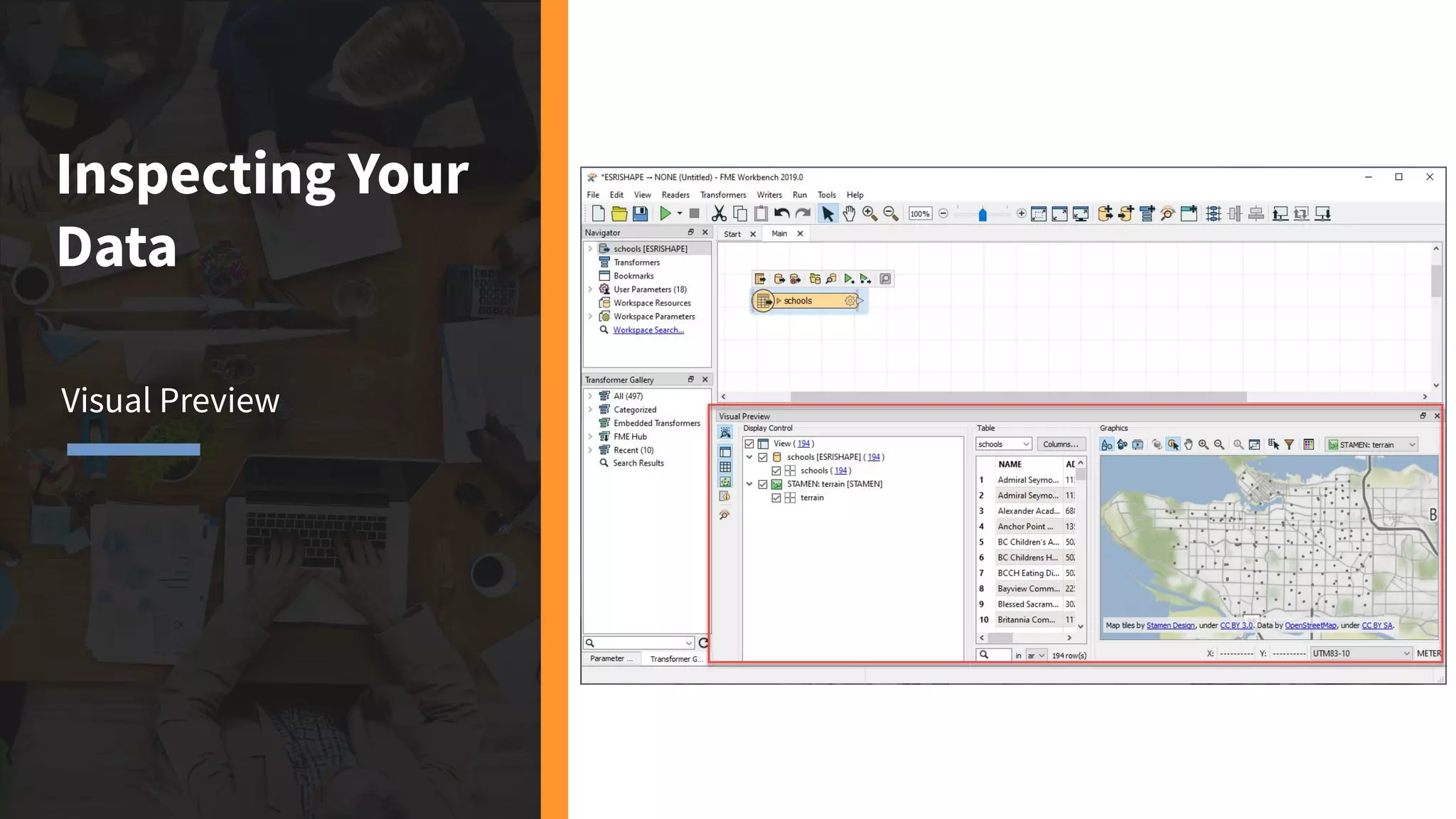Zoom out on the map in Graphics toolbar

tap(1219, 445)
